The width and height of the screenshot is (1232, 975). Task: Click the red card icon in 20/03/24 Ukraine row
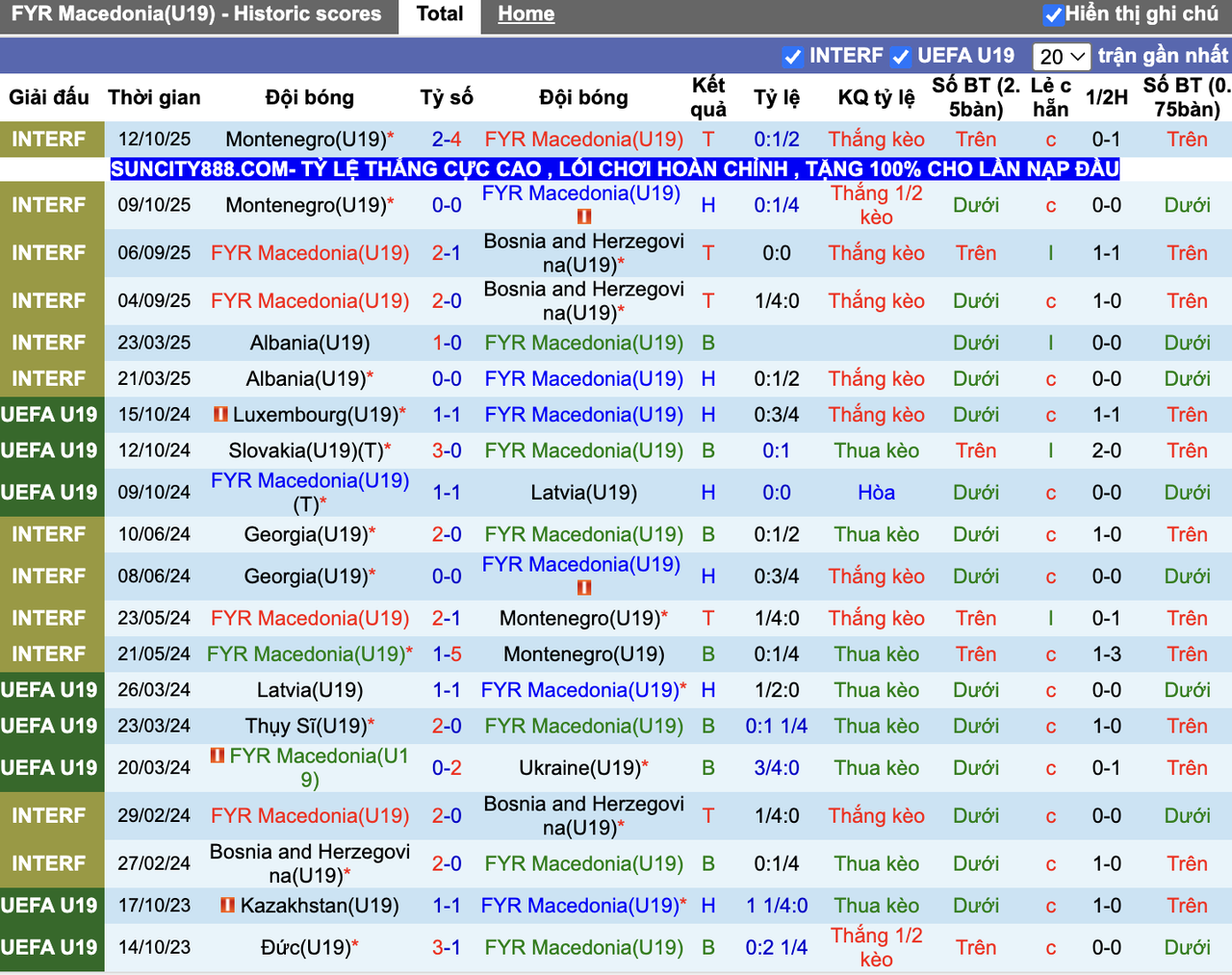click(x=218, y=757)
